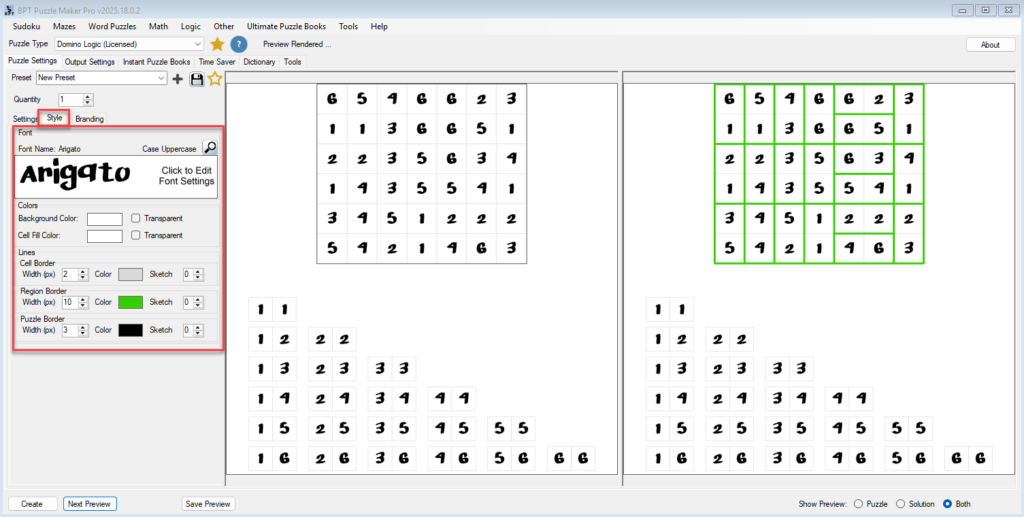Select the Solution preview radio button
This screenshot has height=517, width=1024.
[x=901, y=504]
